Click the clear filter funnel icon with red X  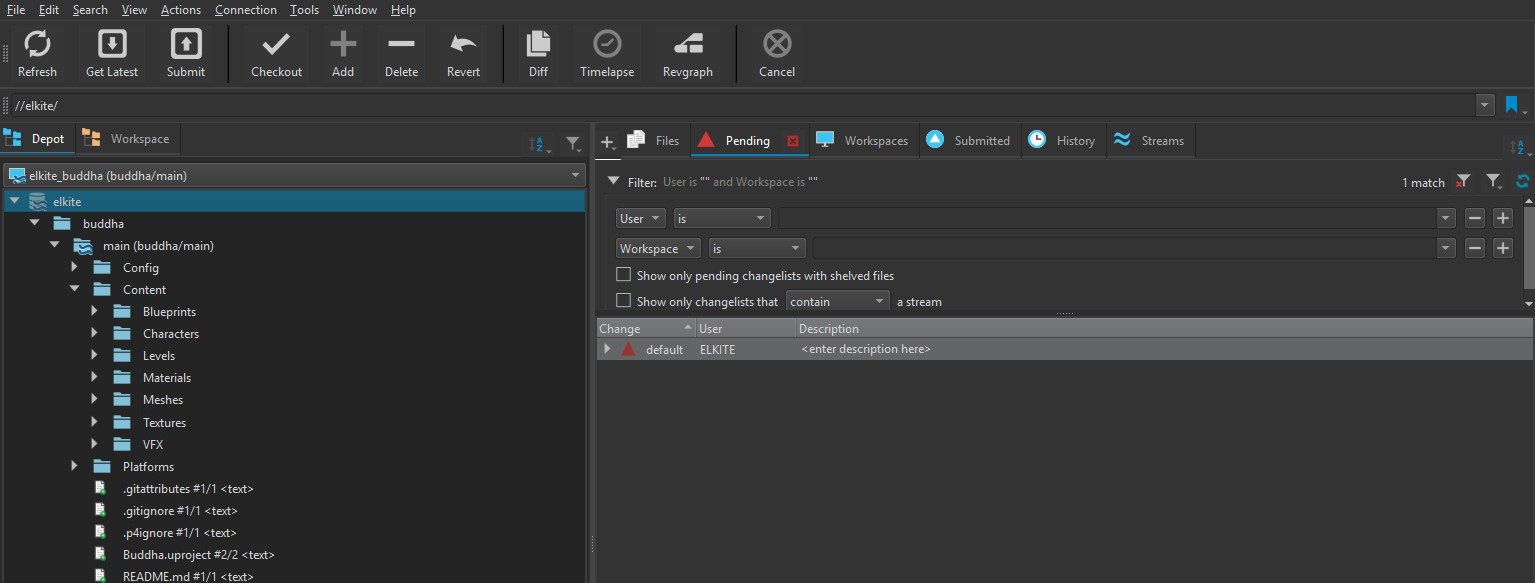pyautogui.click(x=1463, y=182)
